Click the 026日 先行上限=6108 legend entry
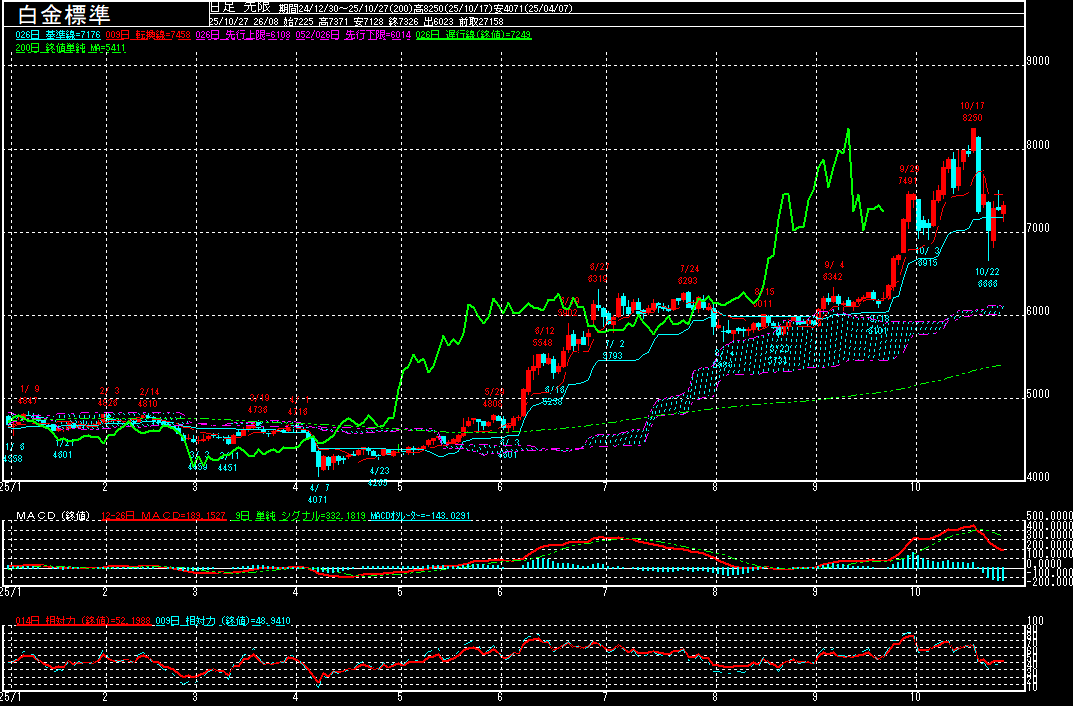The width and height of the screenshot is (1080, 706). pos(230,35)
